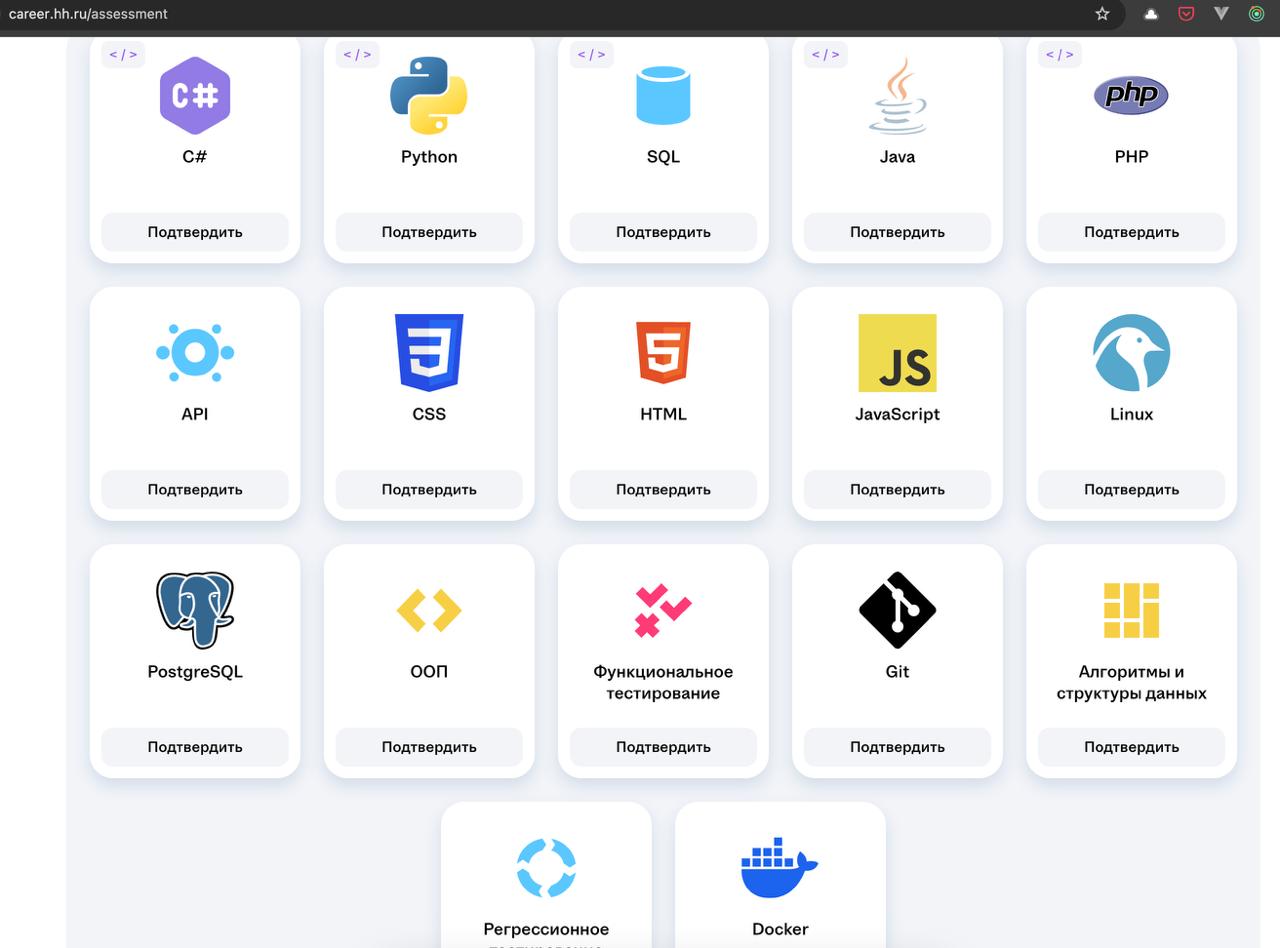The width and height of the screenshot is (1280, 948).
Task: Click the JavaScript JS logo
Action: click(897, 352)
